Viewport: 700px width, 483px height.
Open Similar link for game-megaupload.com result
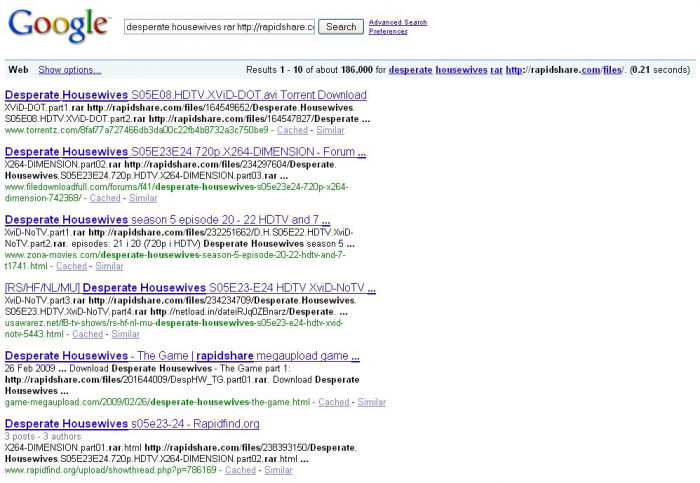click(371, 402)
